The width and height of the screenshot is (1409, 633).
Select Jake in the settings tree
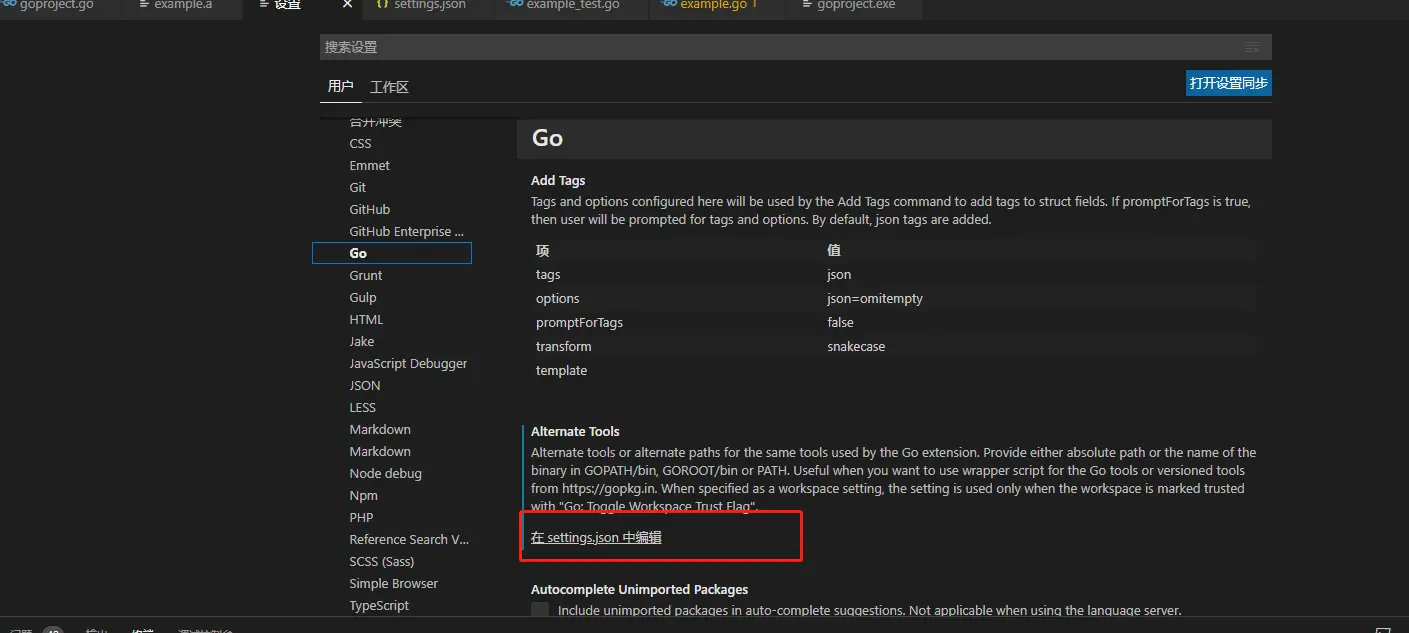click(x=362, y=342)
